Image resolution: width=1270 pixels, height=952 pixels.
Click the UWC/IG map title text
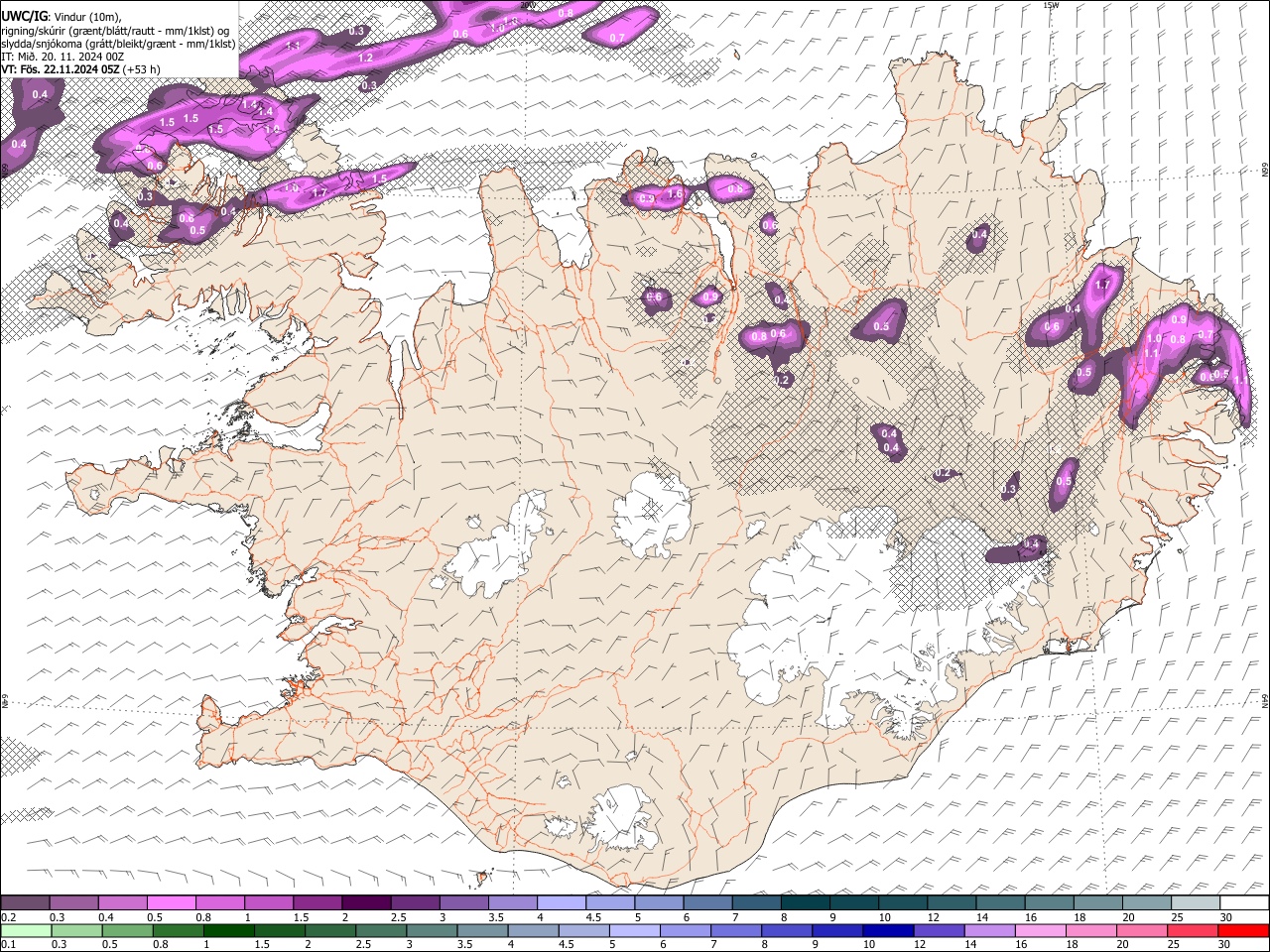[x=23, y=16]
